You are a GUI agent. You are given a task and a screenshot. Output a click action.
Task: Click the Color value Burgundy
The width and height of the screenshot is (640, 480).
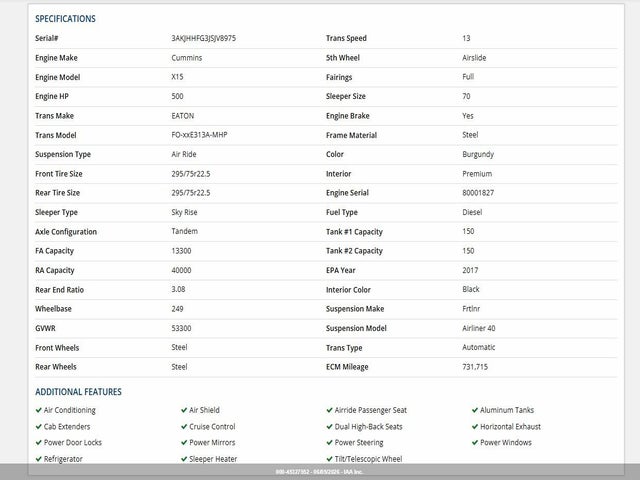pos(478,154)
